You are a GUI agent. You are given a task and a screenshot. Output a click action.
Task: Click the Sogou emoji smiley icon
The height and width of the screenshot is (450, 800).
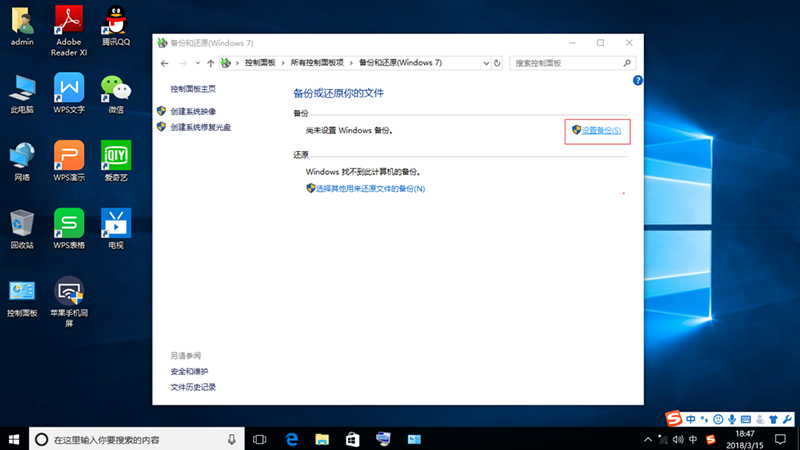[718, 419]
